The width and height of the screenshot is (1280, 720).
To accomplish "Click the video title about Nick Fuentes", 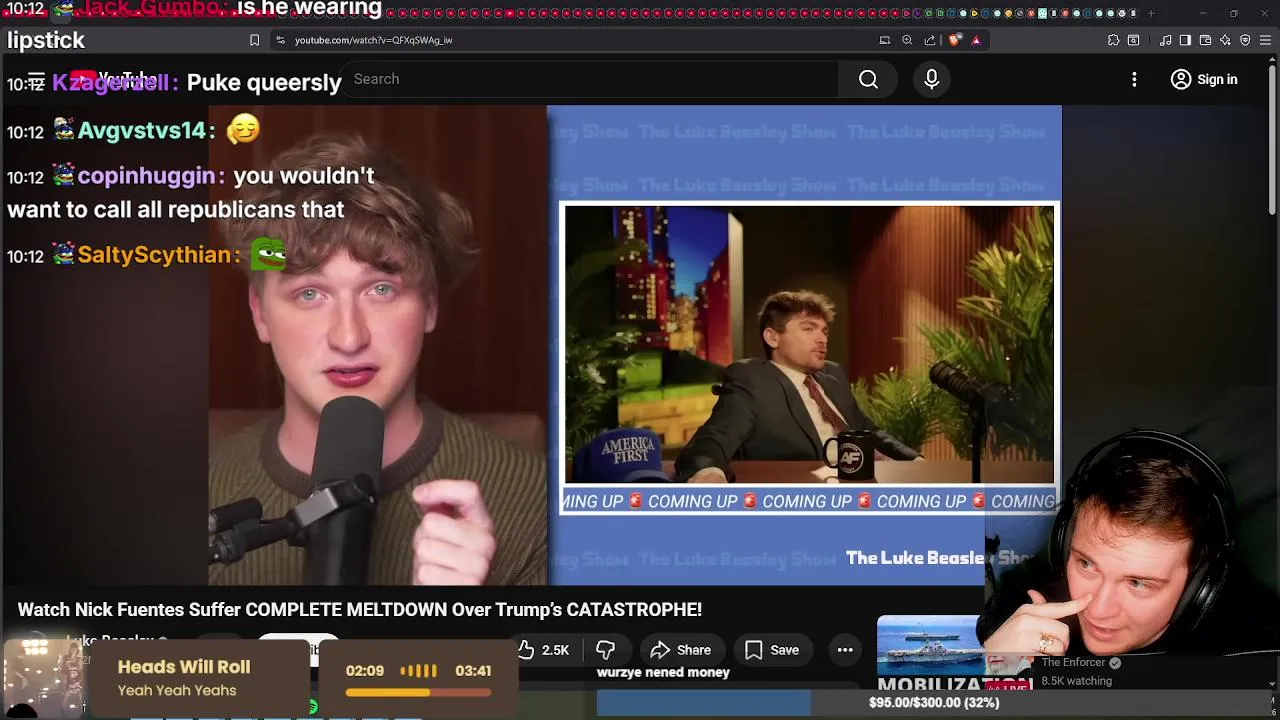I will click(359, 609).
